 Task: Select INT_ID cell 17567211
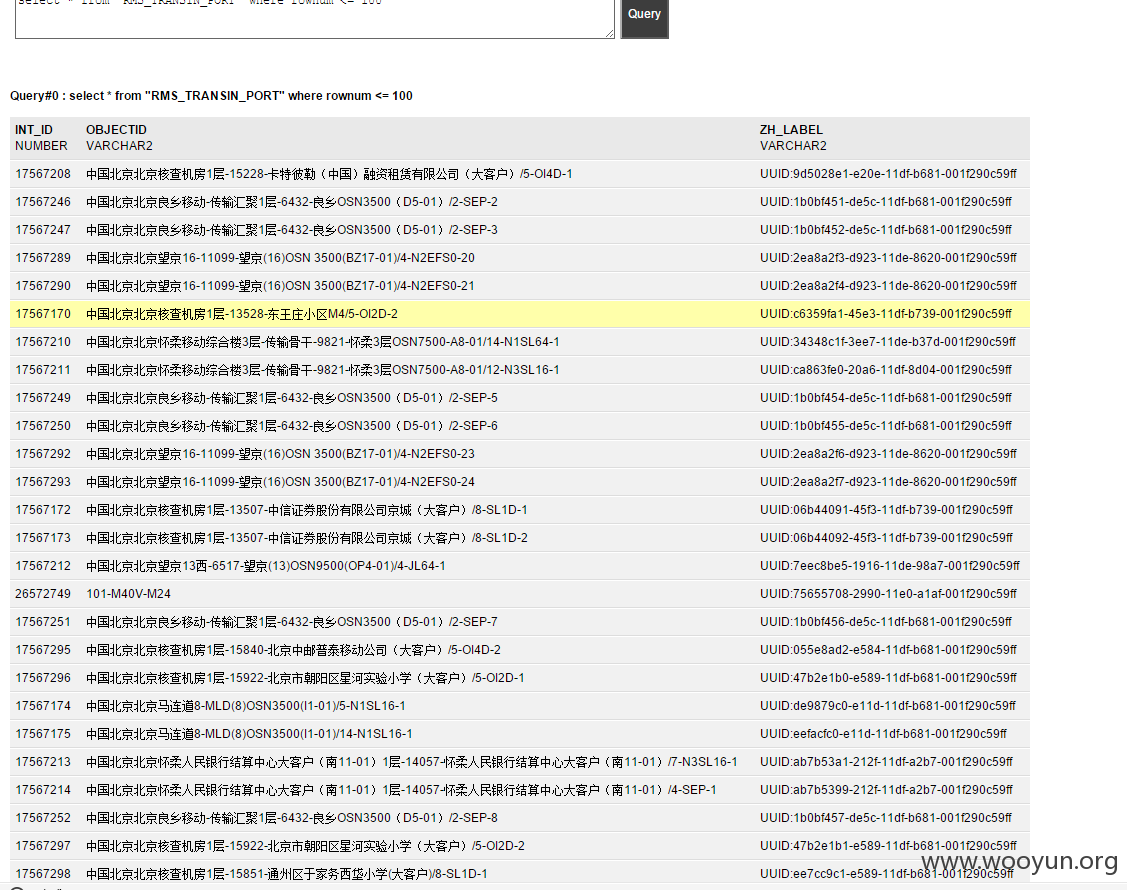point(43,370)
